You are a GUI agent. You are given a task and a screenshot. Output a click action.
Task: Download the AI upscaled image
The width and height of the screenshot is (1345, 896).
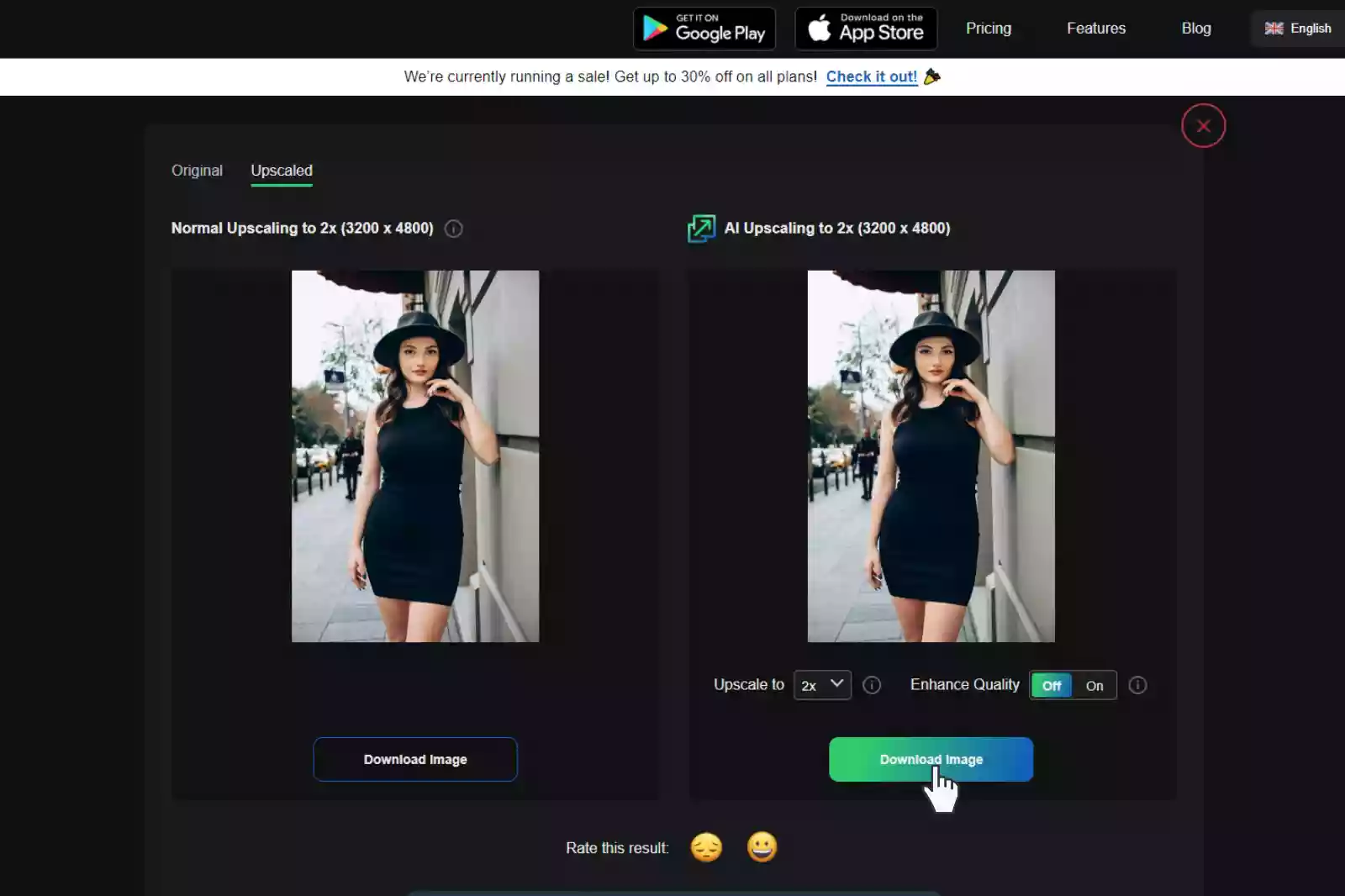click(x=931, y=759)
